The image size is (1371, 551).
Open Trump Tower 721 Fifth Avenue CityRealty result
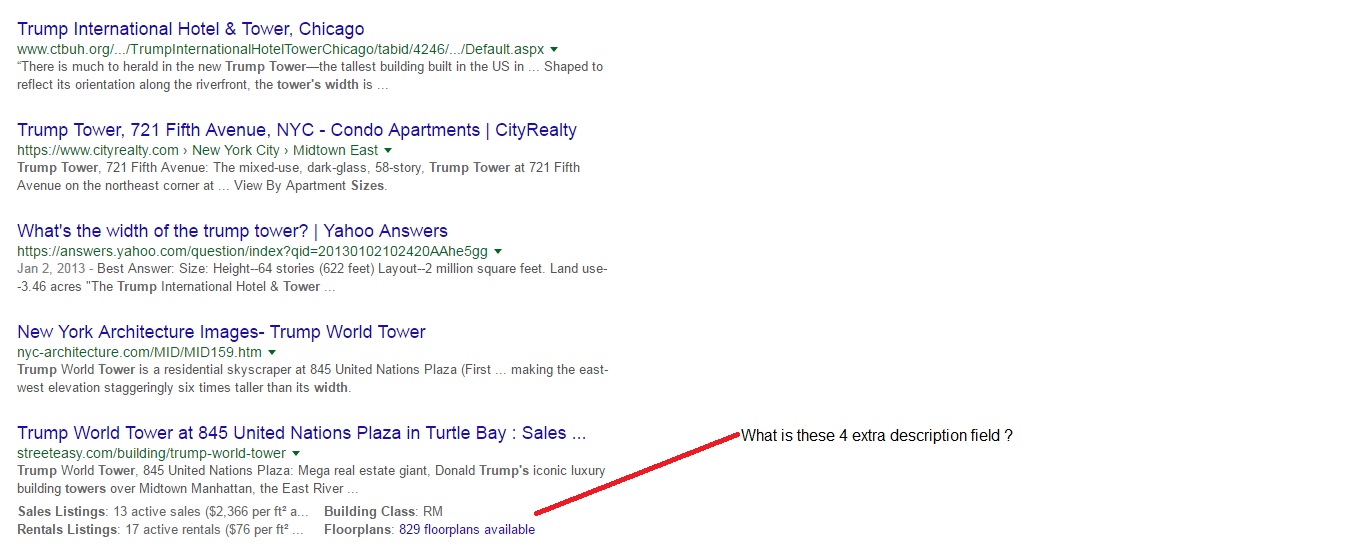coord(297,130)
